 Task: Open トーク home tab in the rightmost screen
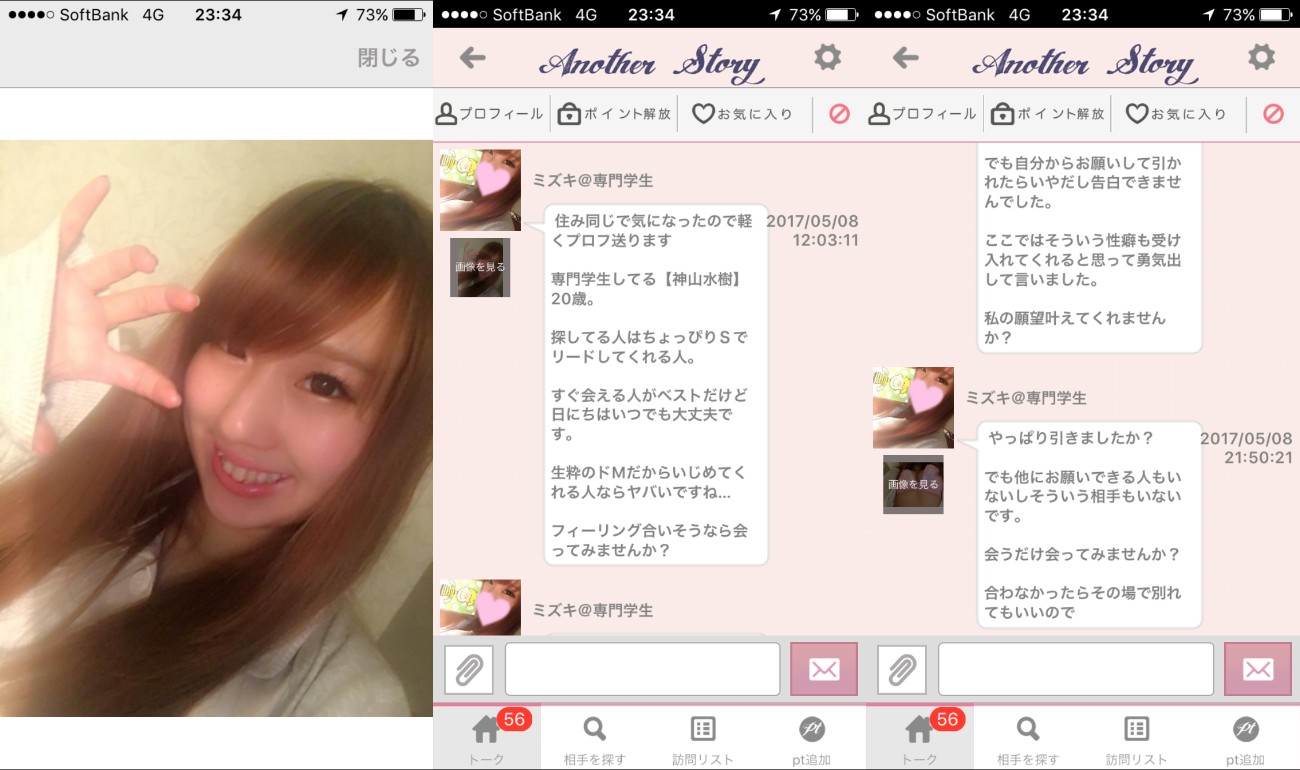[919, 738]
